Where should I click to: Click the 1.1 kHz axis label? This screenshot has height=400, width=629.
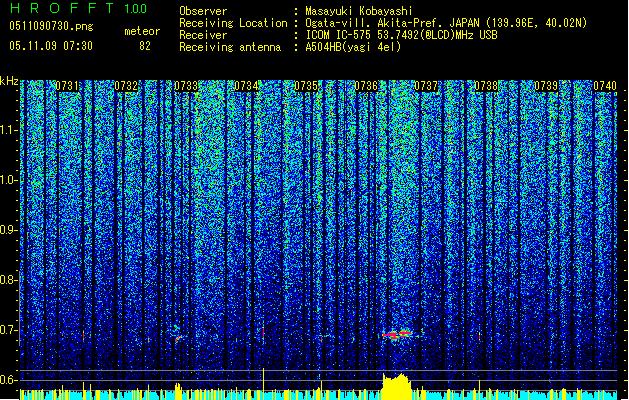[8, 130]
